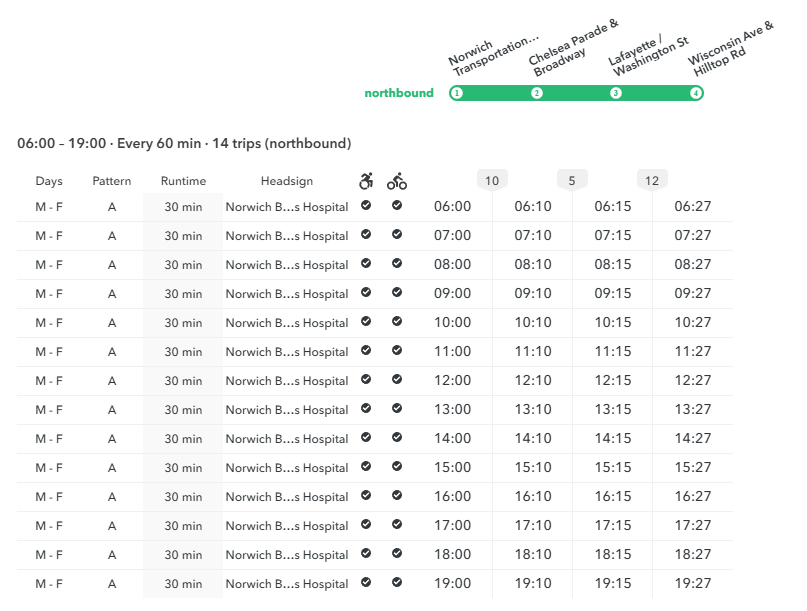Click the 17:27 time cell
Image resolution: width=807 pixels, height=611 pixels.
pos(693,525)
